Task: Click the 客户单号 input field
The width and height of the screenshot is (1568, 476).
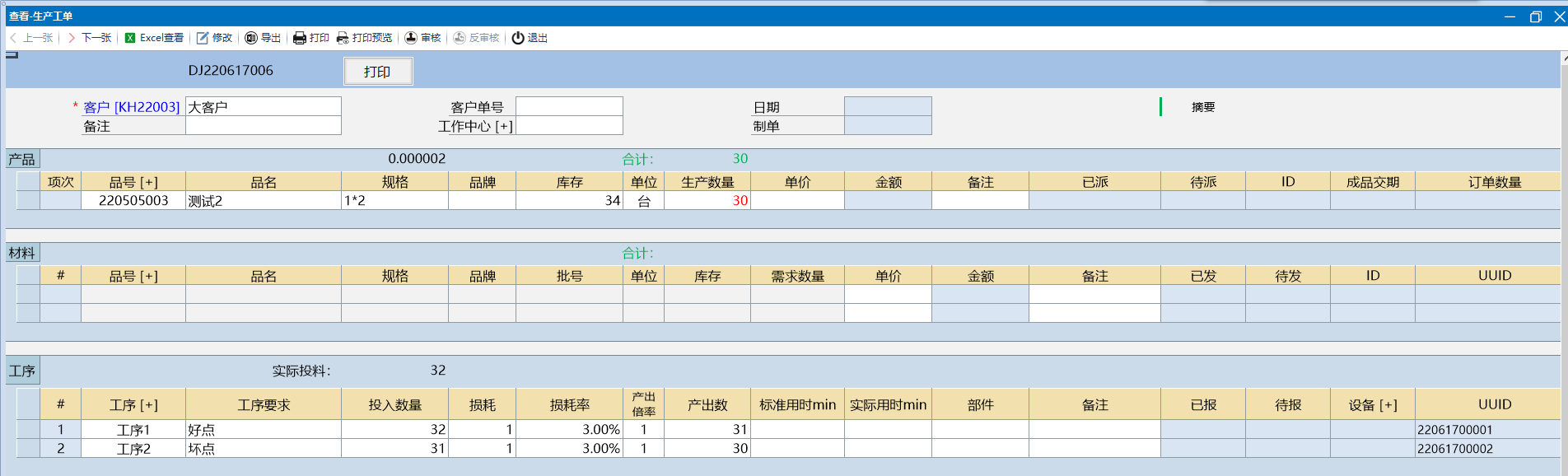Action: (x=568, y=106)
